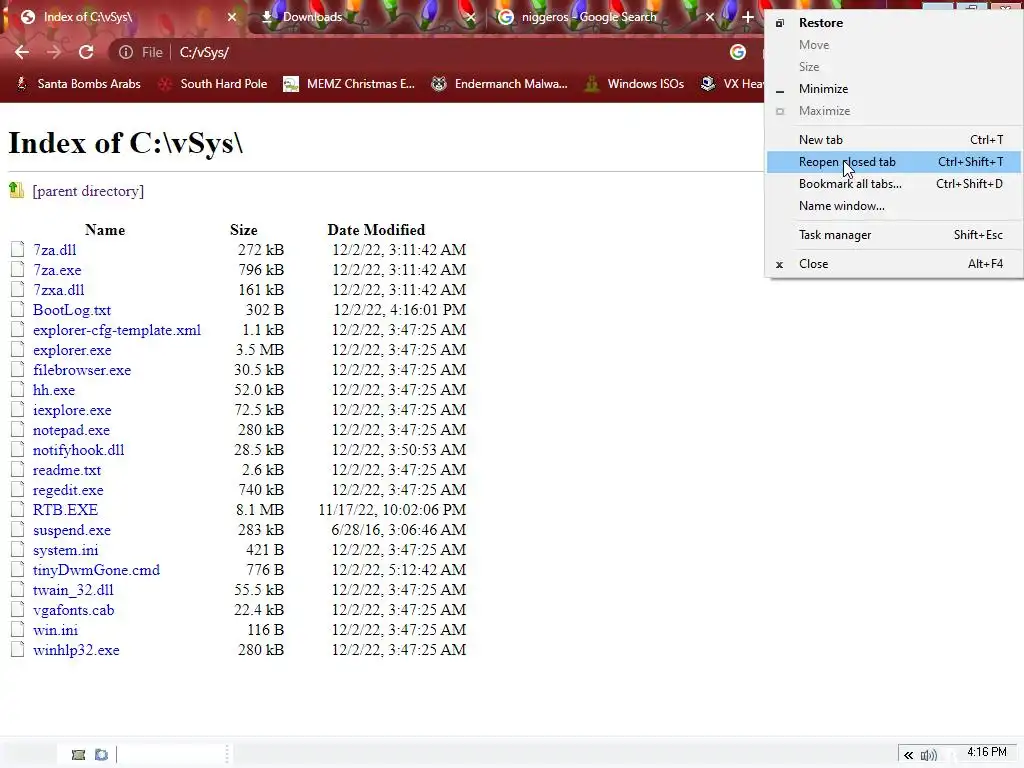The height and width of the screenshot is (768, 1024).
Task: Open the South Hard Pole bookmark
Action: (213, 84)
